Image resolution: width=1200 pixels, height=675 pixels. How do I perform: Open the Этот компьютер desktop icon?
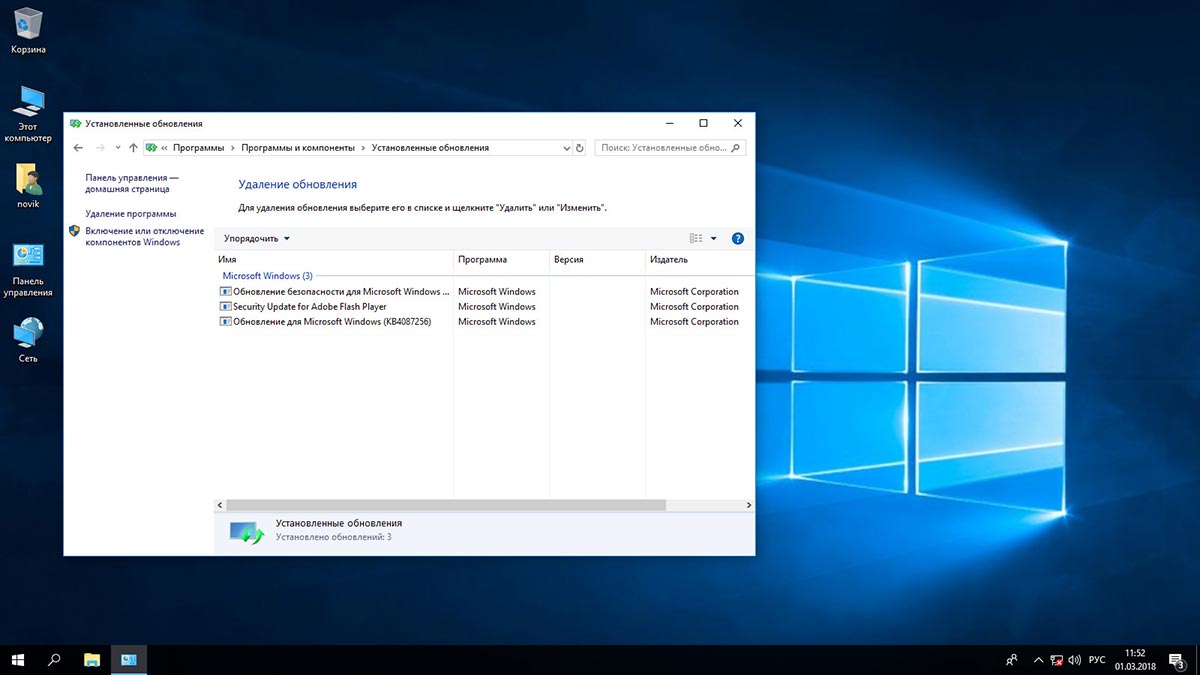click(28, 101)
